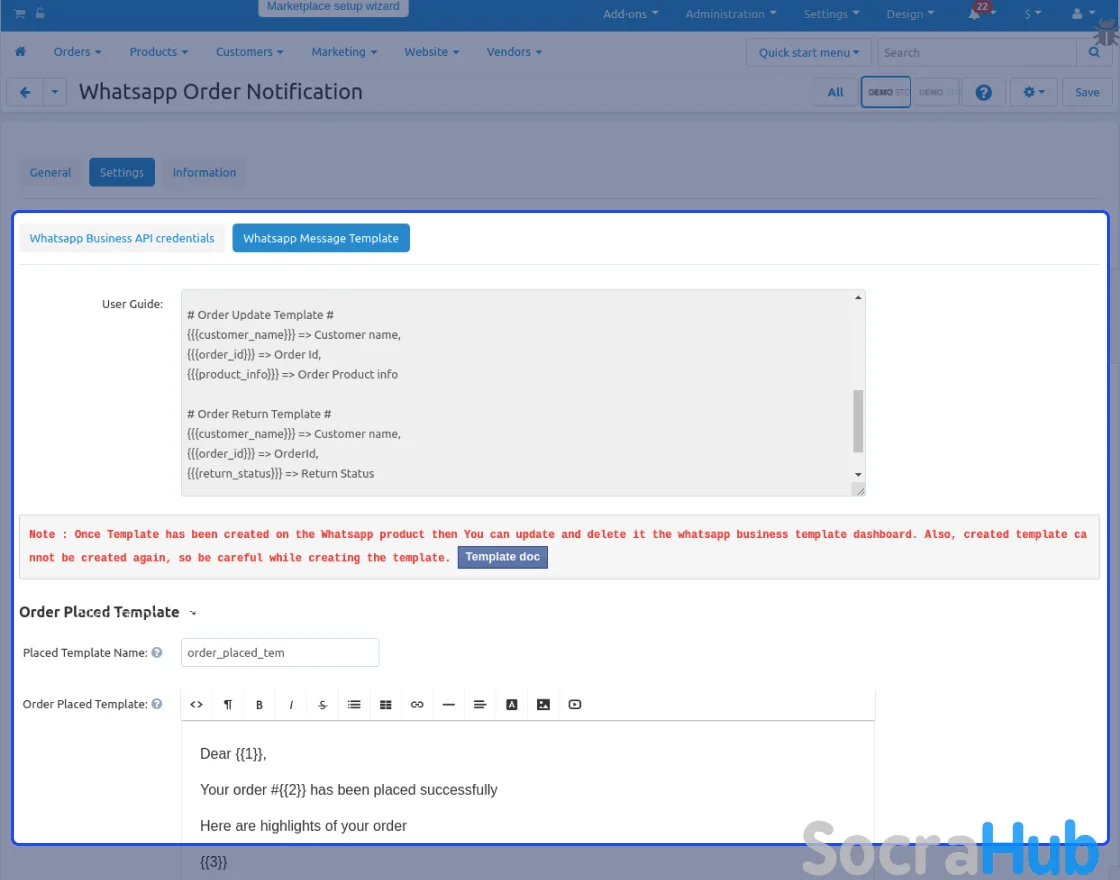
Task: Insert a link in editor
Action: point(417,704)
